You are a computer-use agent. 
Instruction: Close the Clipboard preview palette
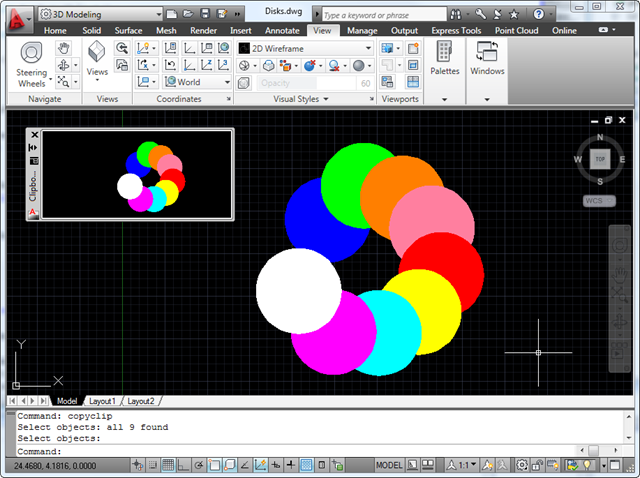[34, 134]
